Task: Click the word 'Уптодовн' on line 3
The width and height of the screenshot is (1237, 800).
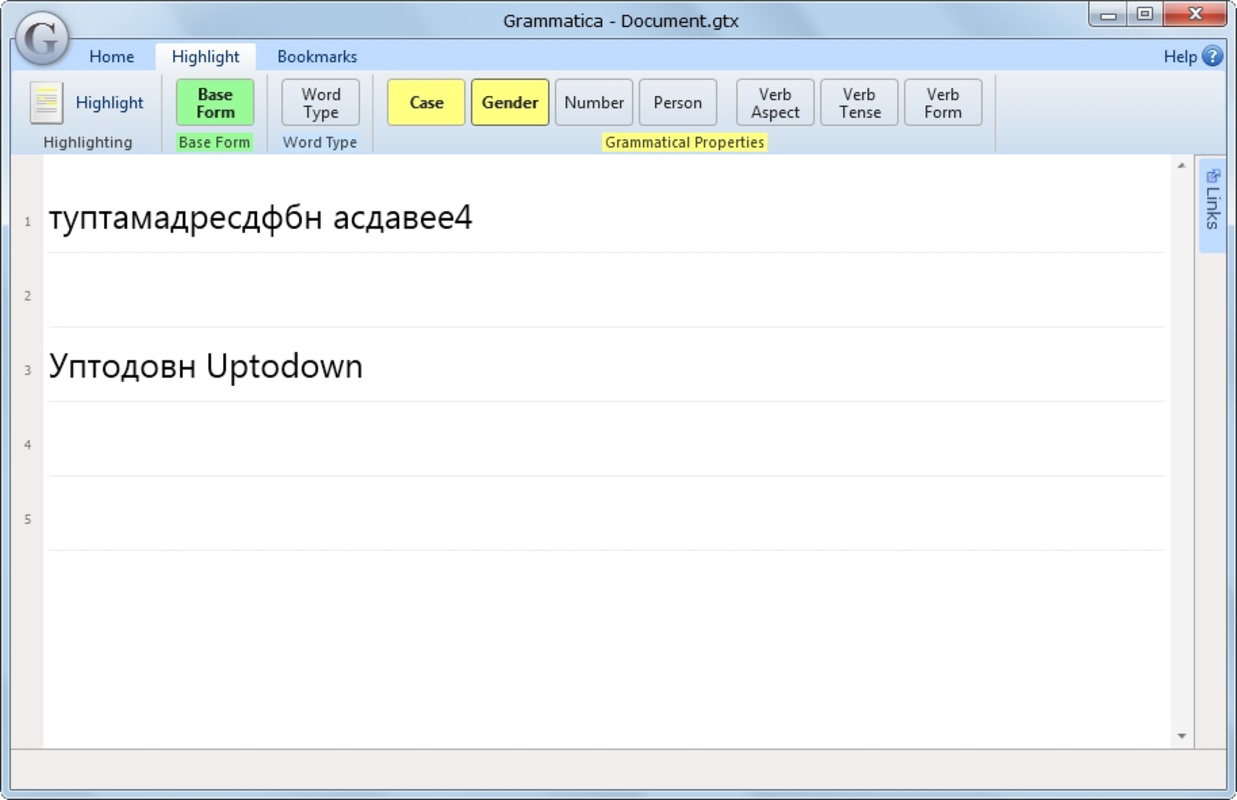Action: pos(122,366)
